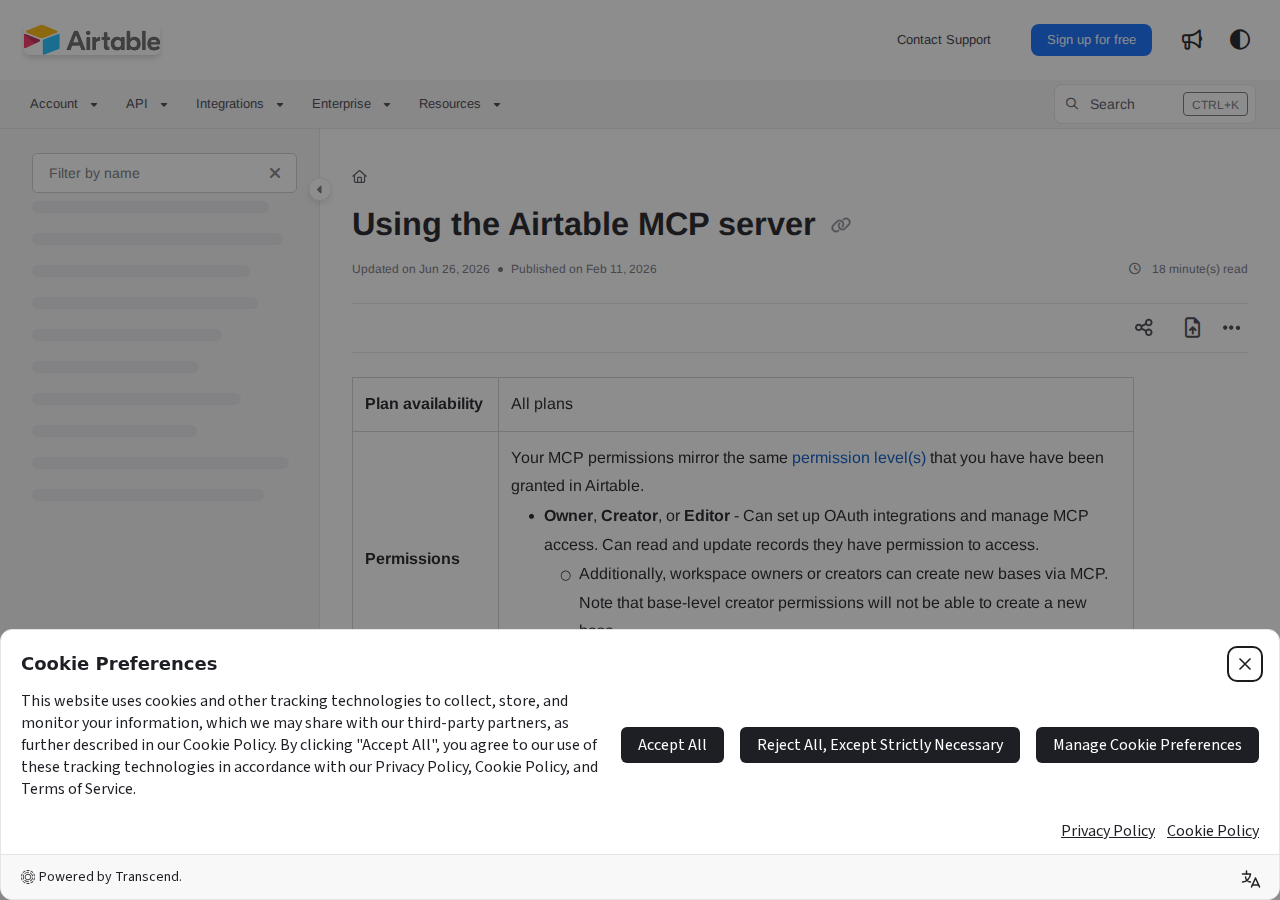The image size is (1280, 900).
Task: Change cookie banner language icon
Action: point(1251,879)
